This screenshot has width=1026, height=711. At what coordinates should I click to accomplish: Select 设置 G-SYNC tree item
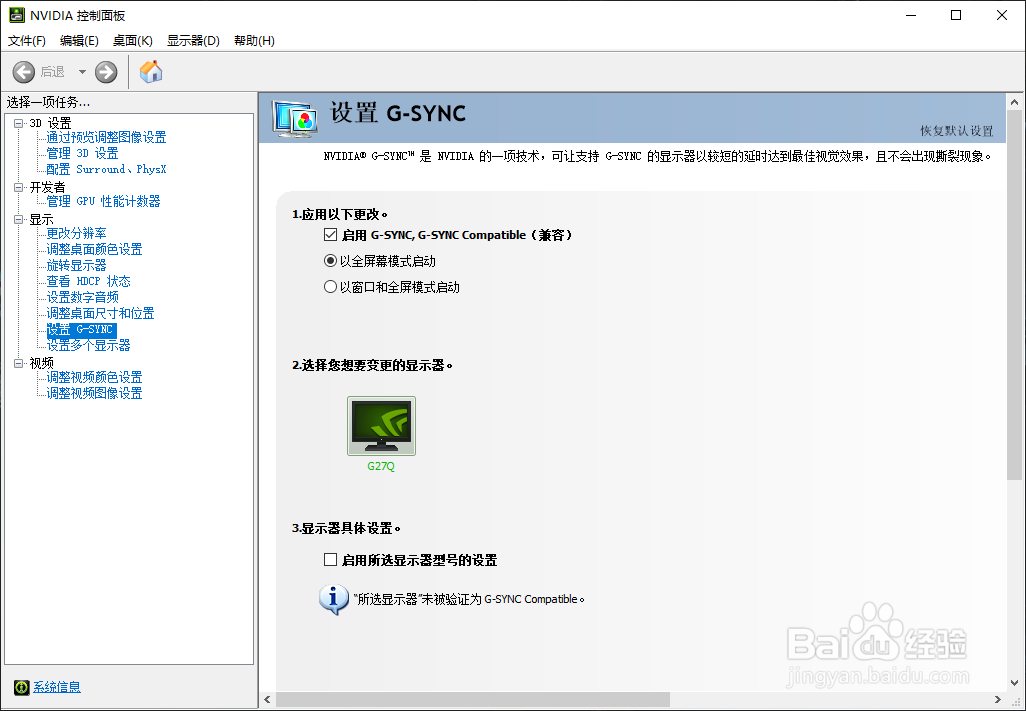(82, 330)
